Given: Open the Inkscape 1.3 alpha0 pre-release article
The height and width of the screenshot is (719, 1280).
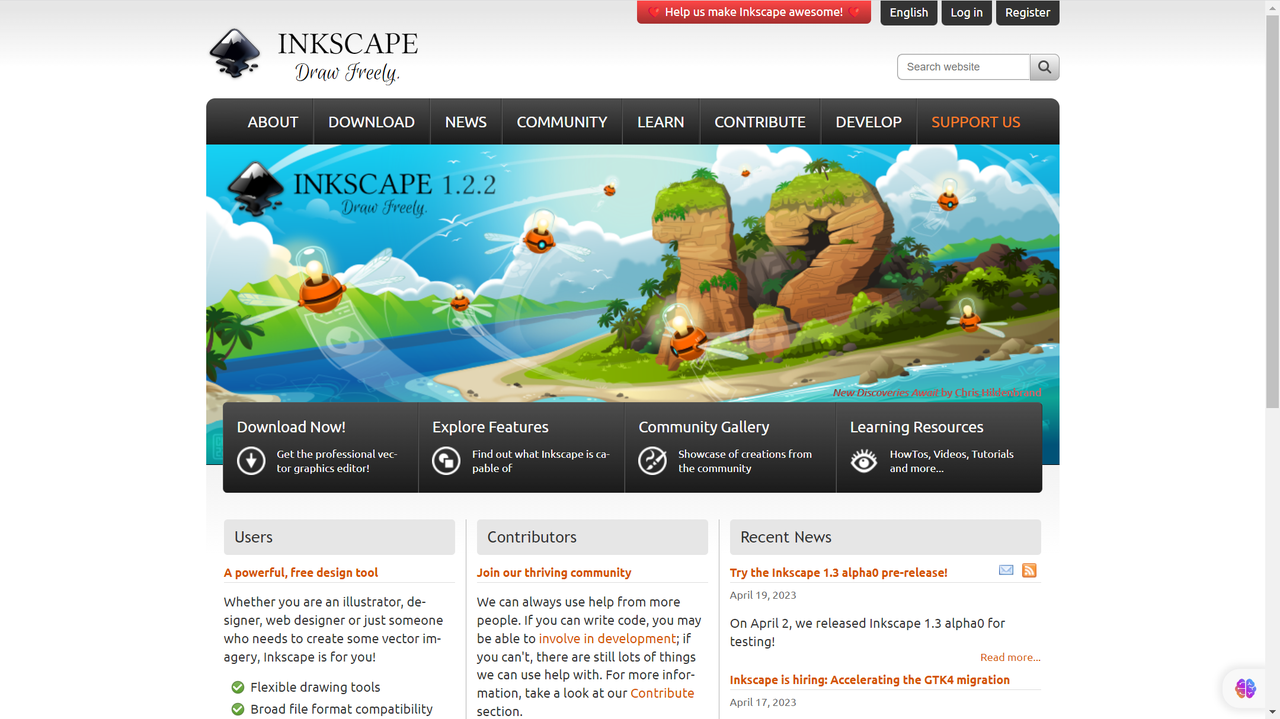Looking at the screenshot, I should click(x=838, y=573).
